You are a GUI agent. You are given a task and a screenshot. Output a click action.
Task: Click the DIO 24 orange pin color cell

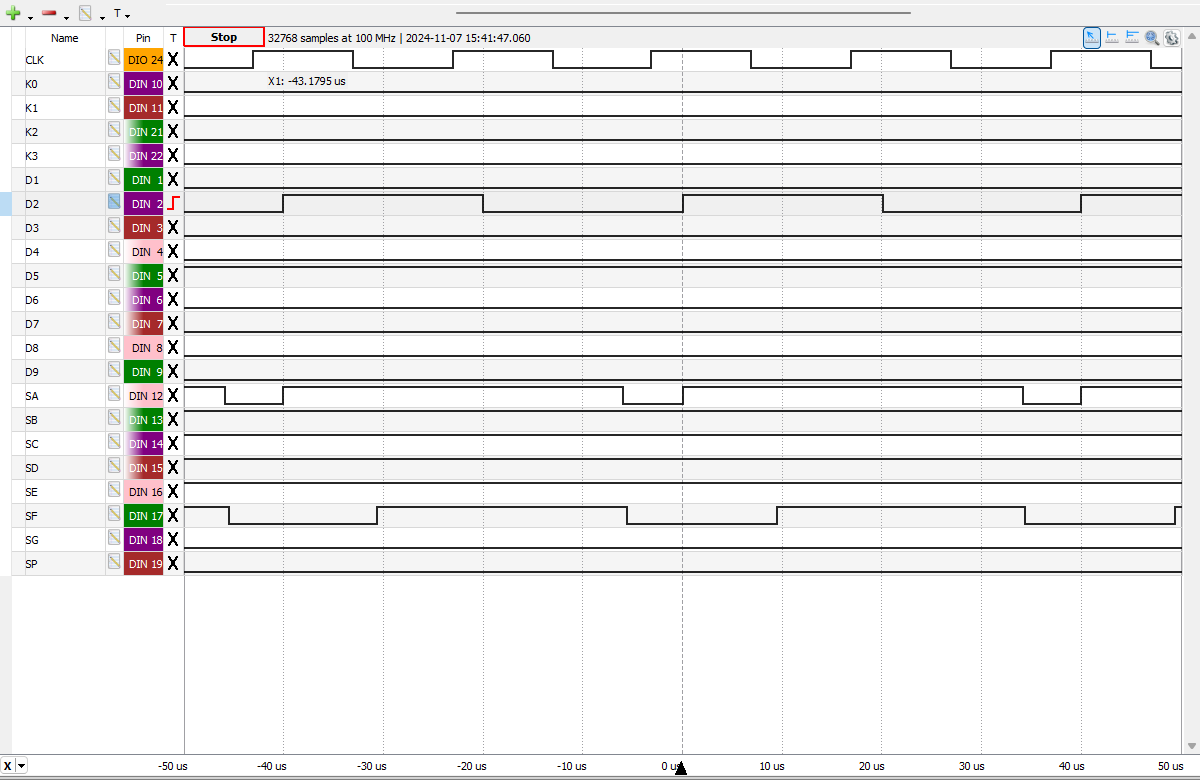[x=144, y=60]
